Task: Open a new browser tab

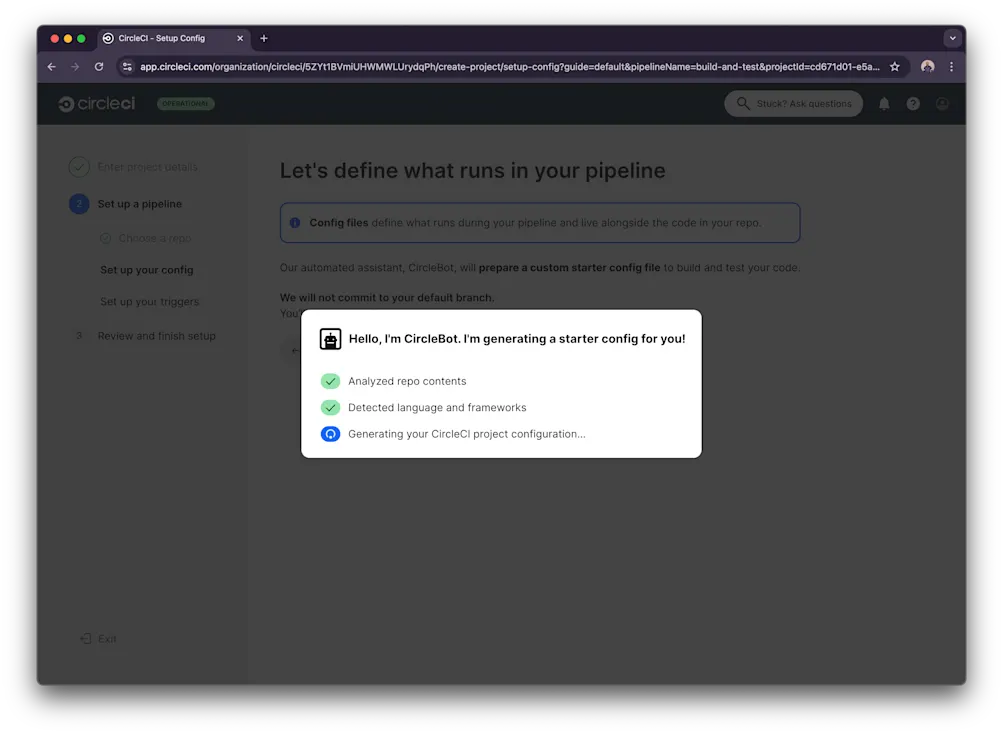Action: [264, 38]
